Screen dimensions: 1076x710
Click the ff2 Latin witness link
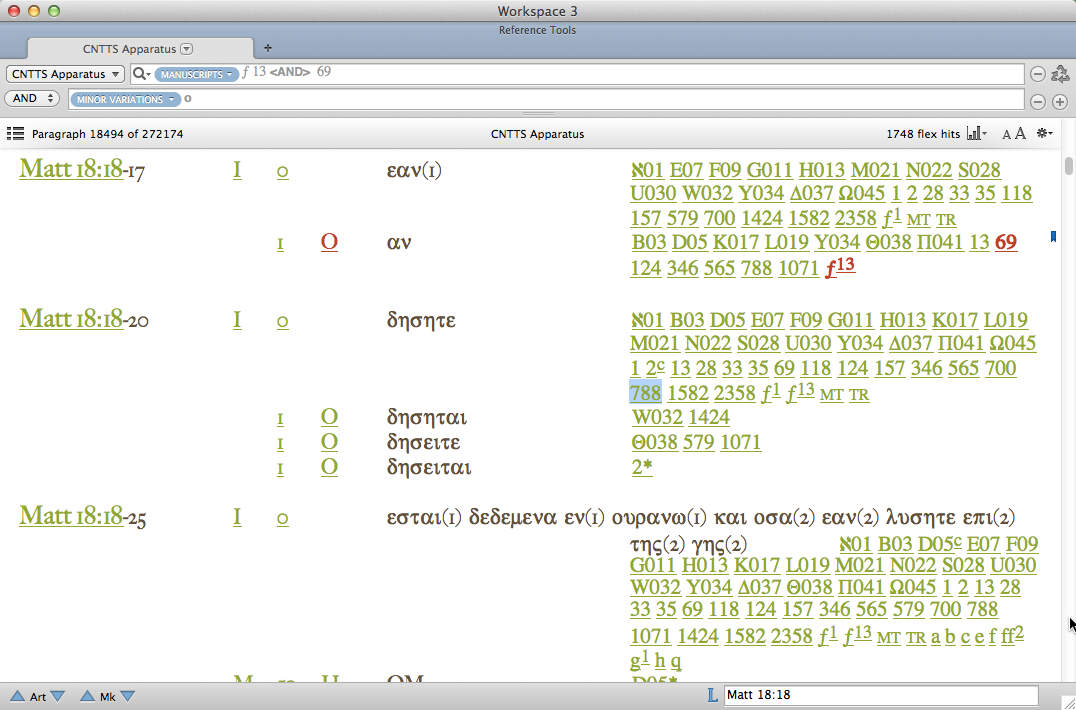click(1012, 636)
